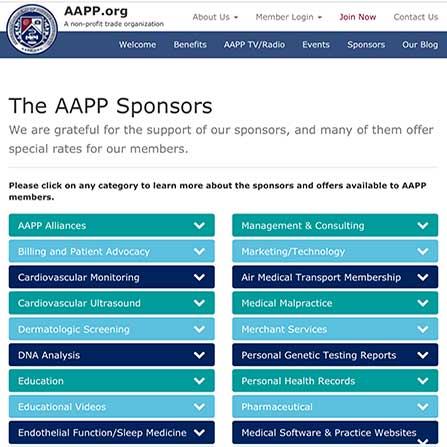Screen dimensions: 447x447
Task: Open the Member Login dropdown
Action: pyautogui.click(x=289, y=17)
